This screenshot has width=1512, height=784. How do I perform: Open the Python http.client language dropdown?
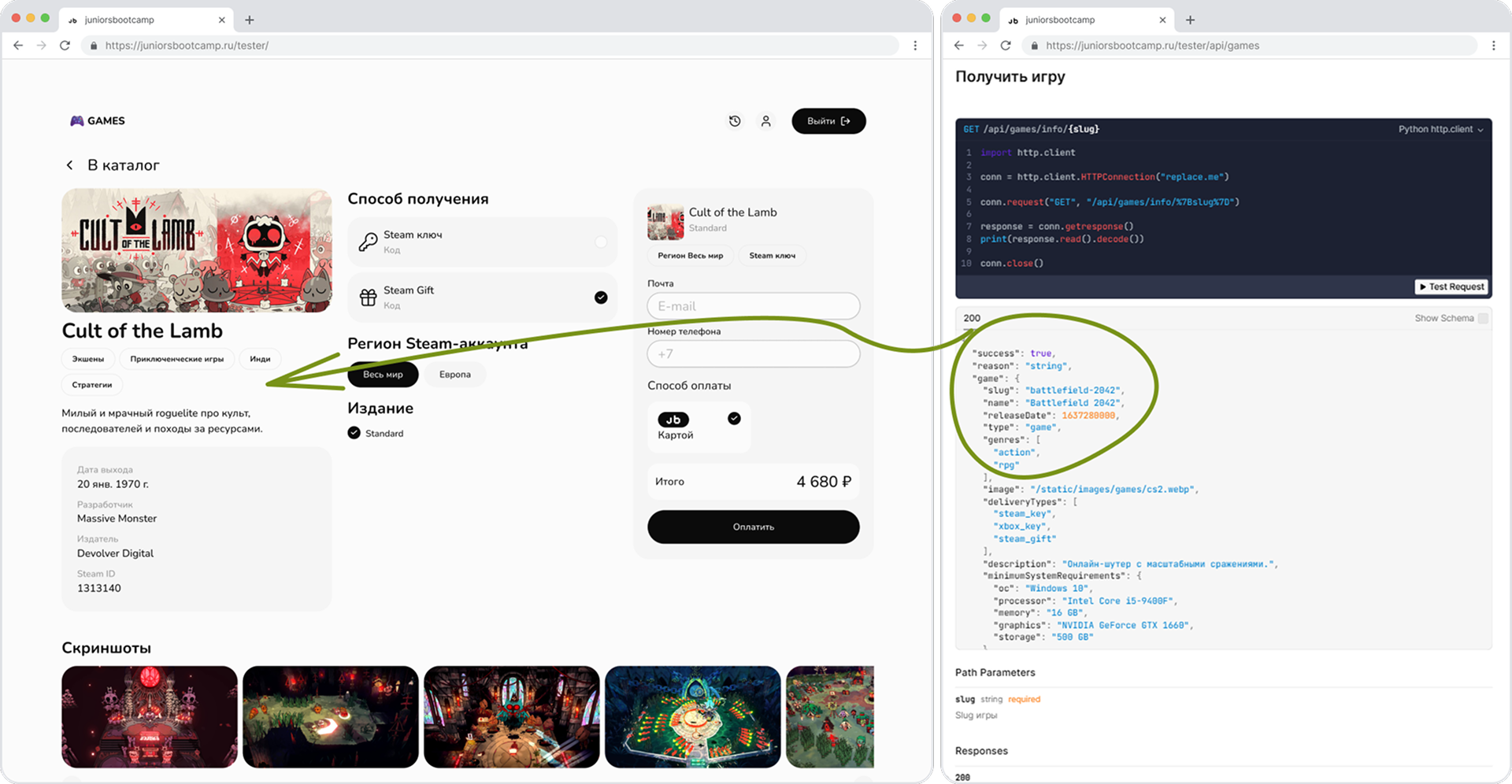click(1441, 129)
